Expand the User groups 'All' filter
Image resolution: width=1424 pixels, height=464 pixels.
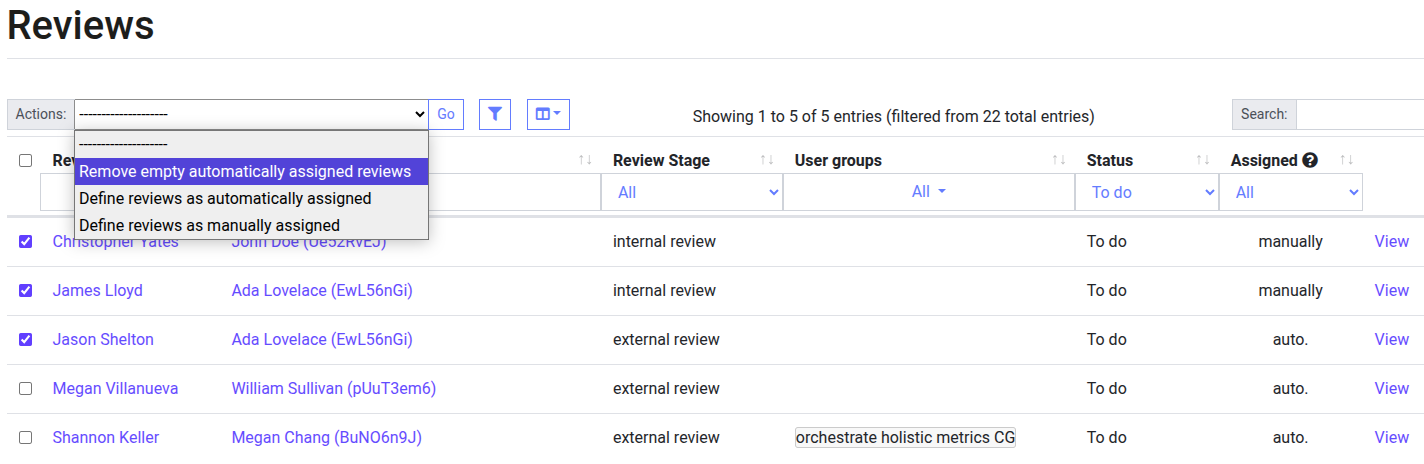point(928,192)
